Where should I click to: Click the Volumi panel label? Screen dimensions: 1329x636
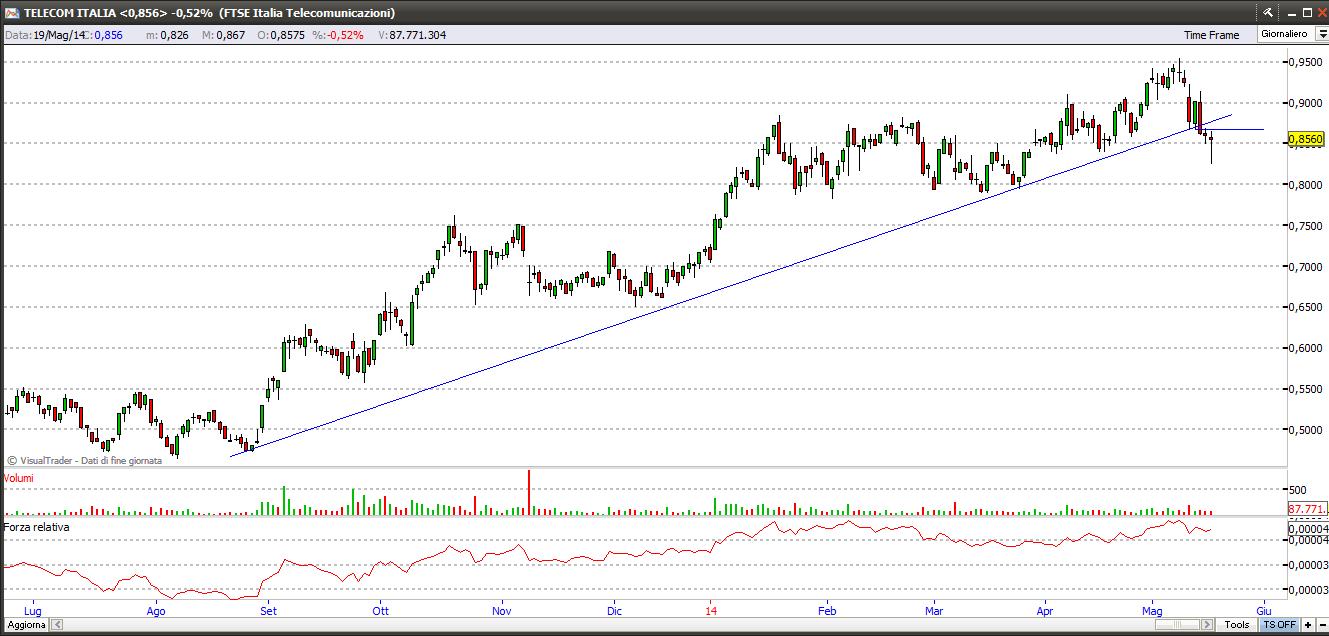coord(19,478)
